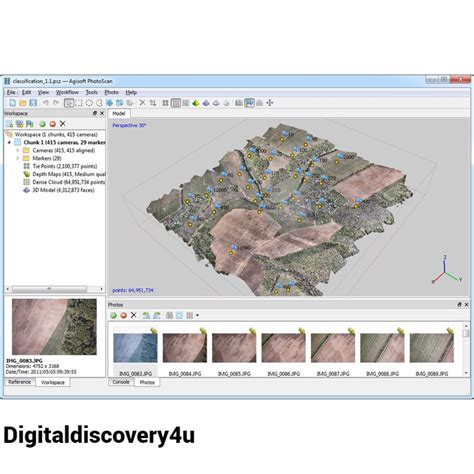This screenshot has width=474, height=474.
Task: Toggle the dense cloud view mode
Action: click(x=176, y=103)
